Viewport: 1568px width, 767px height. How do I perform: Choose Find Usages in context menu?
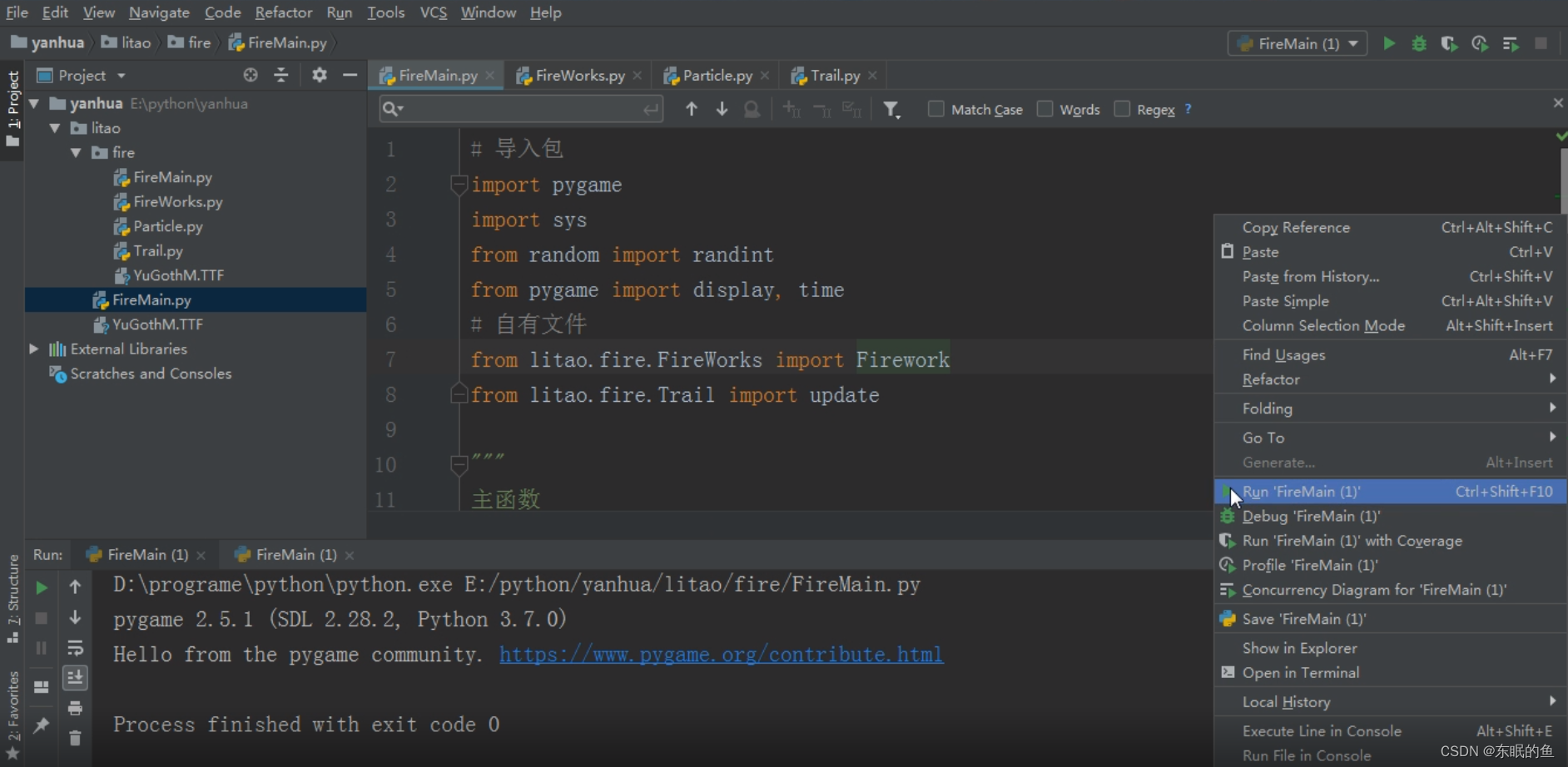point(1390,355)
